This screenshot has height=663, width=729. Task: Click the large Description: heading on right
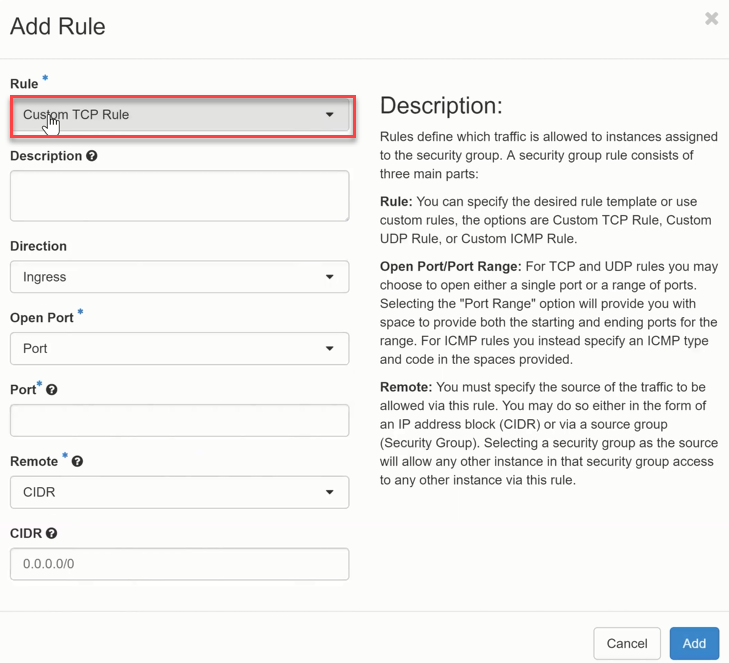pyautogui.click(x=441, y=106)
